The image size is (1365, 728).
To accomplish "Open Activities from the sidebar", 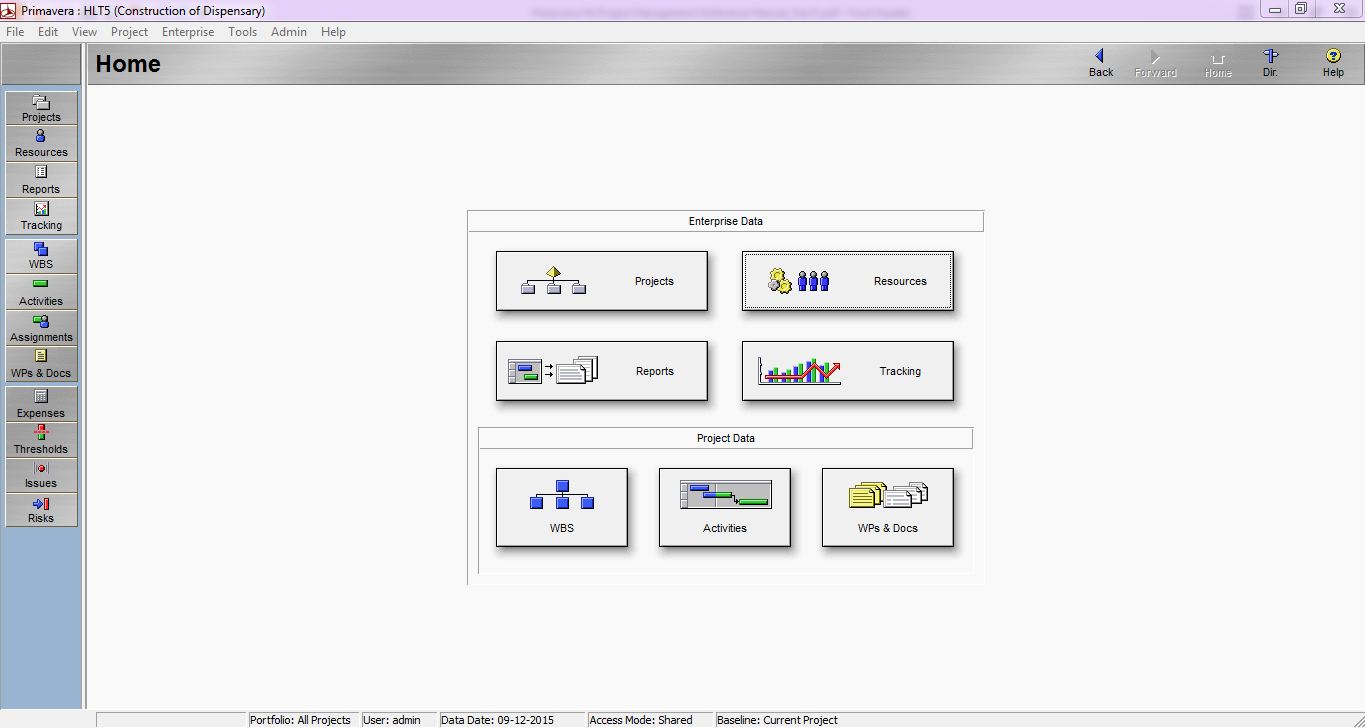I will click(x=40, y=292).
